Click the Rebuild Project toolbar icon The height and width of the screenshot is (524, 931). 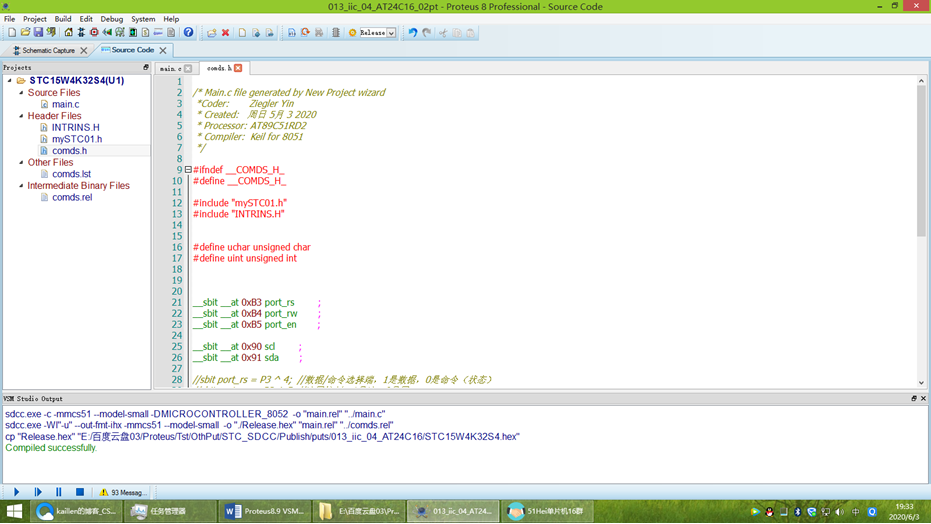(305, 33)
